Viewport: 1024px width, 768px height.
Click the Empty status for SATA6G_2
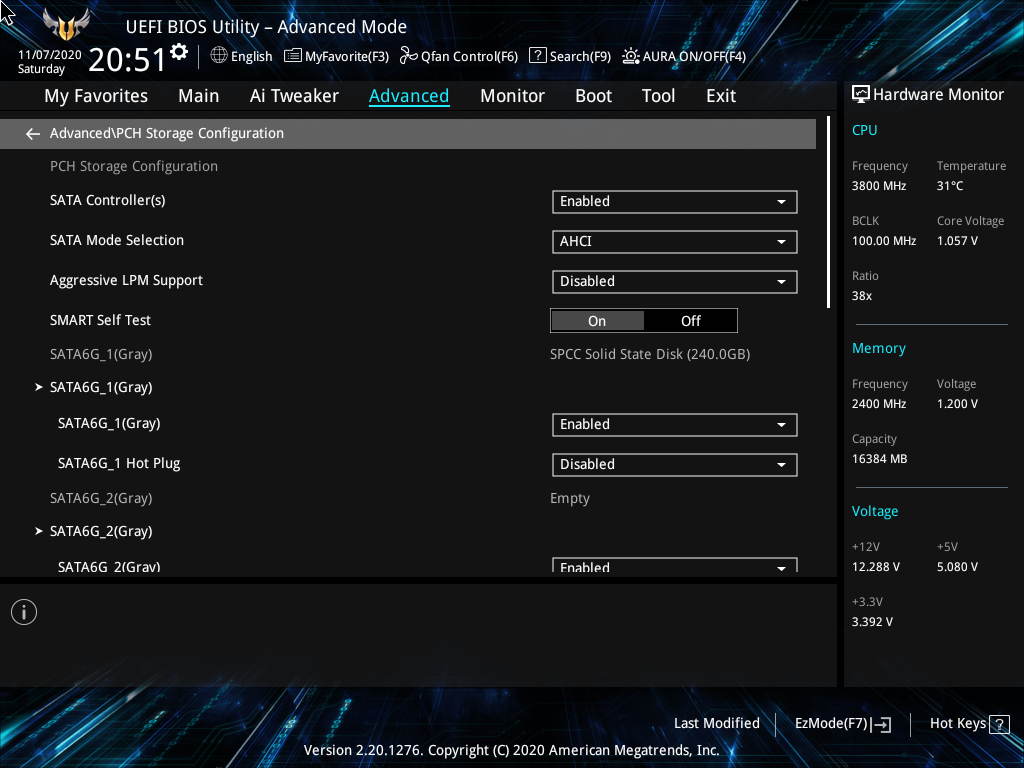[569, 498]
